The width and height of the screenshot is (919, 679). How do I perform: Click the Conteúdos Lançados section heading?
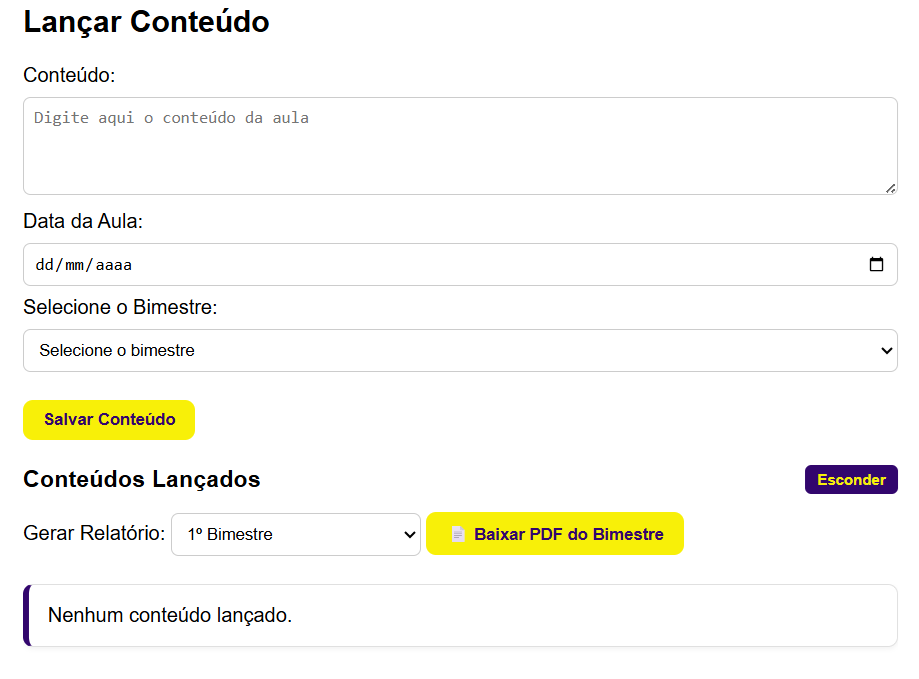pos(141,479)
